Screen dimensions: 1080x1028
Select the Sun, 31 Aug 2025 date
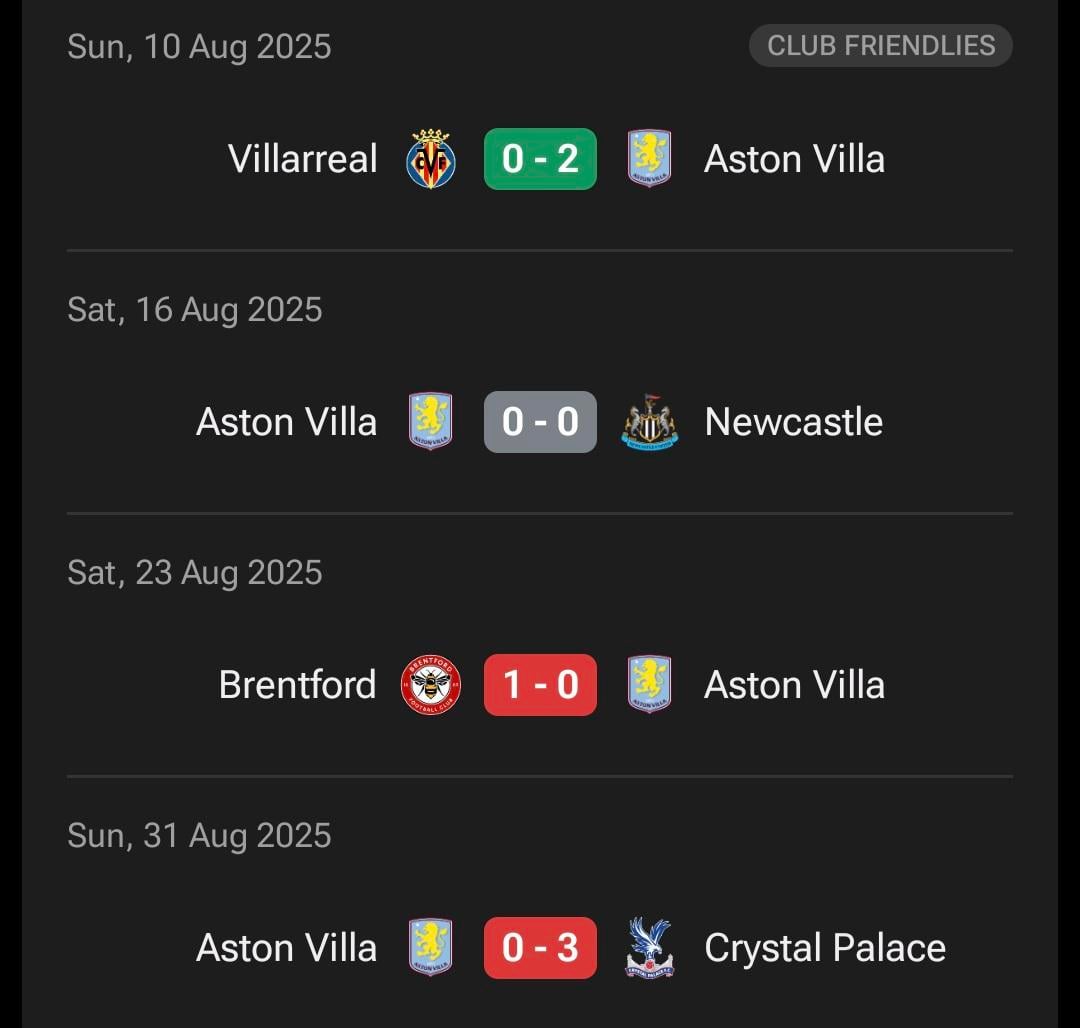click(199, 836)
